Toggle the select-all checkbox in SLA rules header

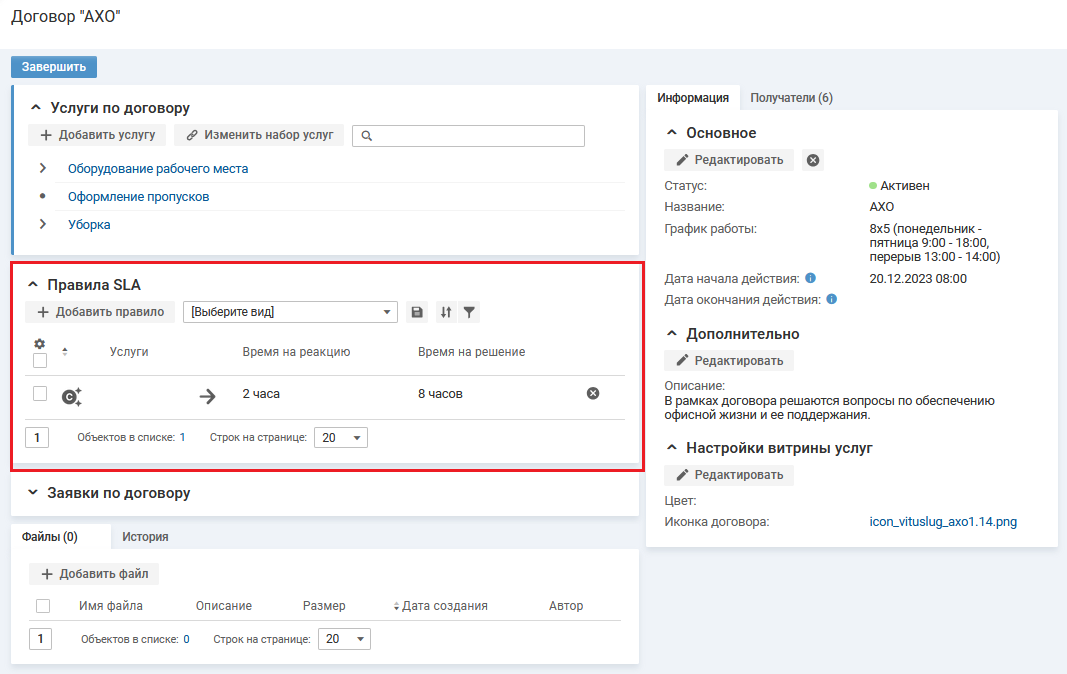point(40,360)
